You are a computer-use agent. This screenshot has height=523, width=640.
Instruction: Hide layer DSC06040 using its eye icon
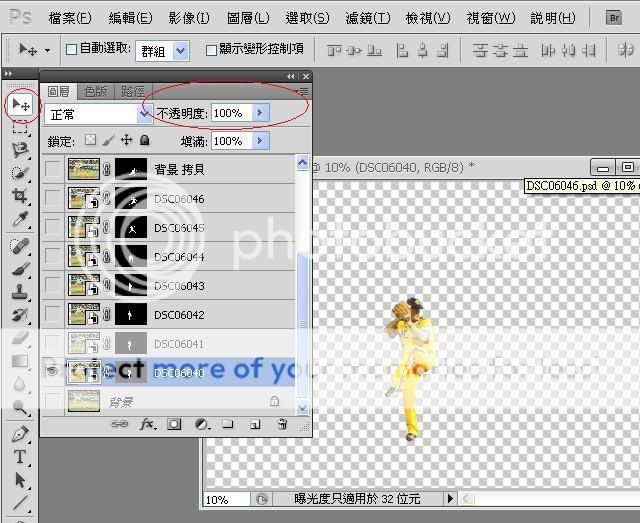[52, 371]
